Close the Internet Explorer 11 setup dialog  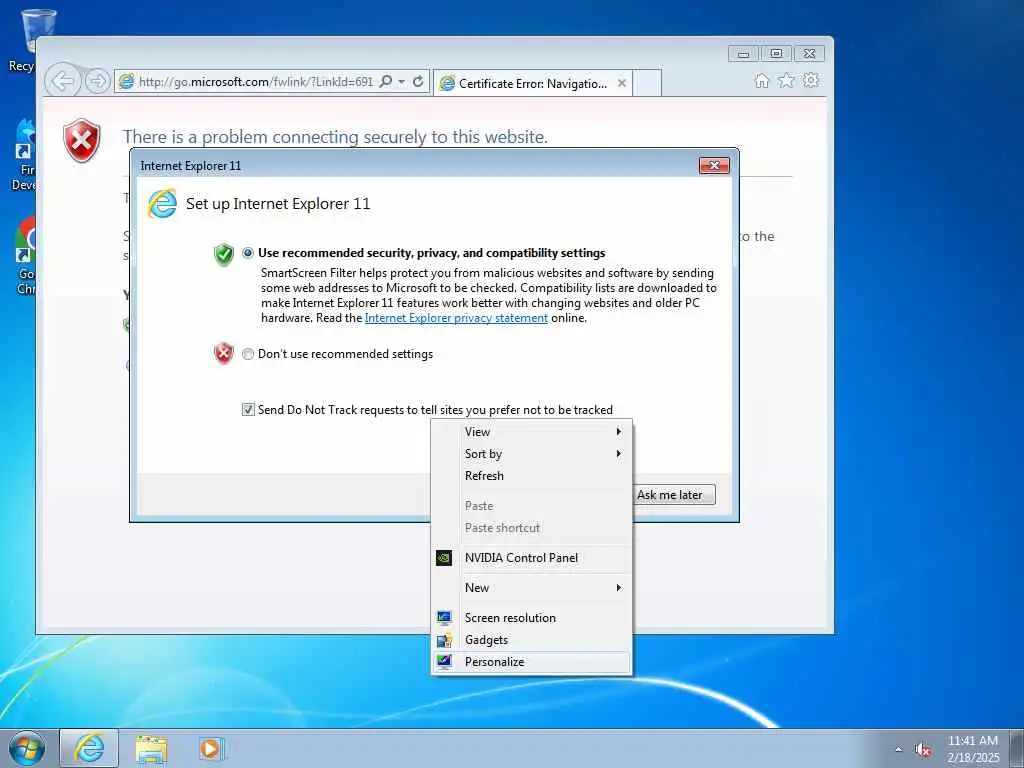point(714,166)
